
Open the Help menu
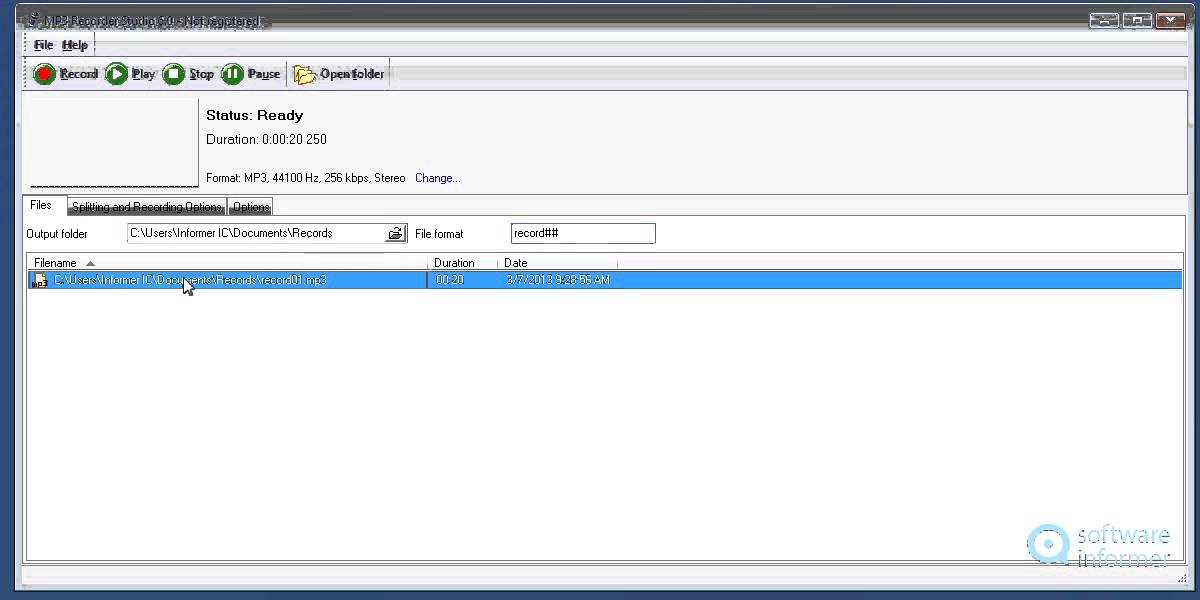[x=75, y=45]
